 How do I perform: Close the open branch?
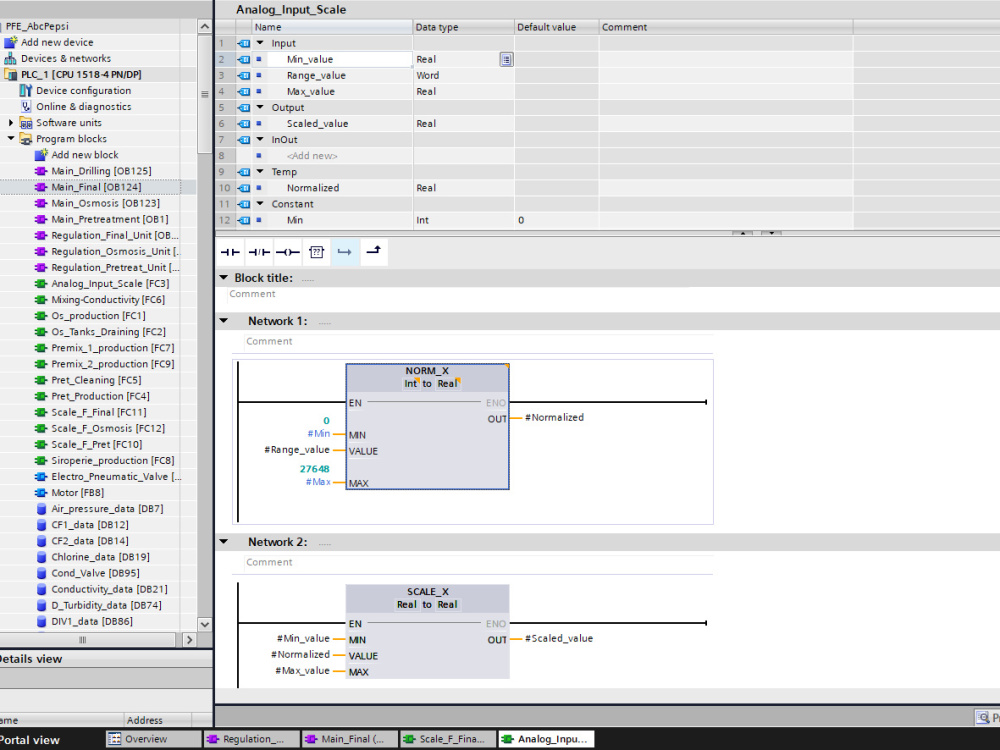[x=372, y=252]
